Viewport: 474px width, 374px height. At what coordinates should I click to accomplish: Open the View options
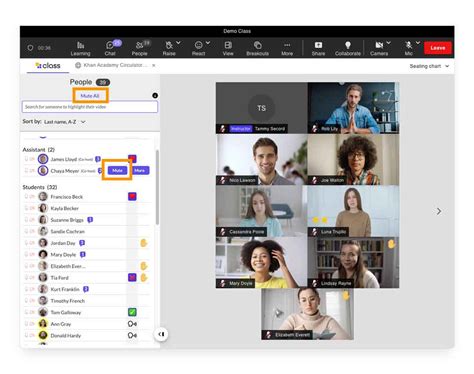228,48
